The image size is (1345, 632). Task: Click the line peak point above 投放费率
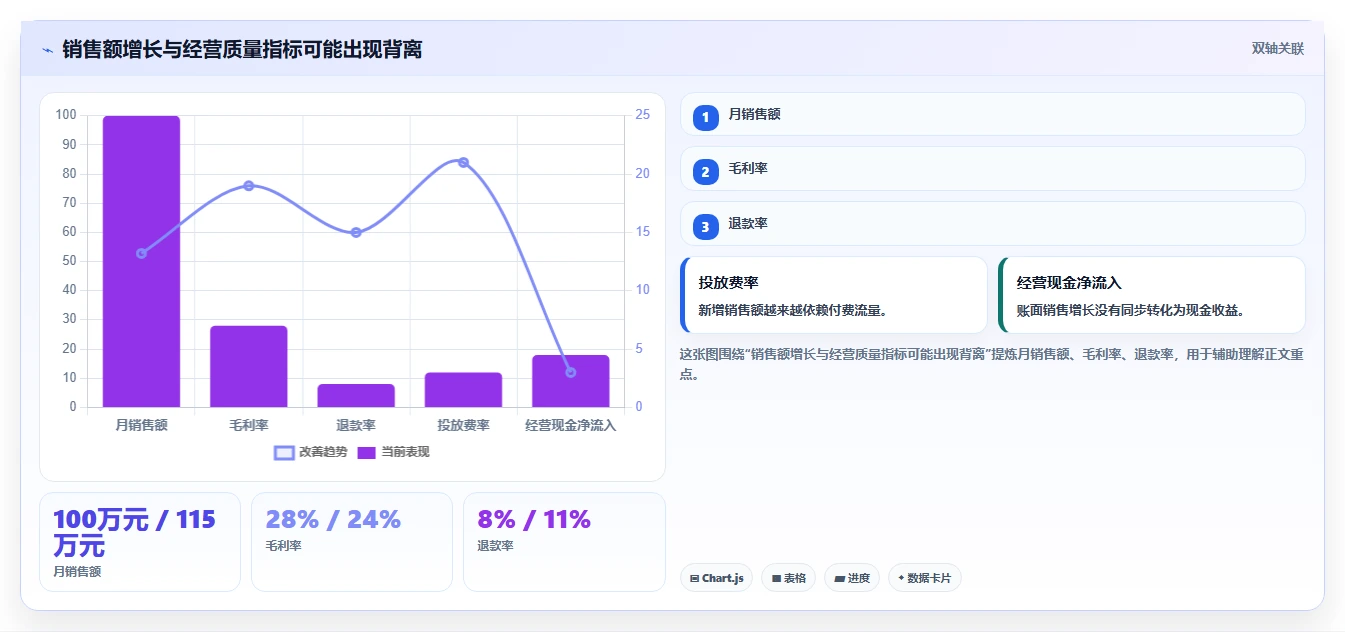[463, 162]
